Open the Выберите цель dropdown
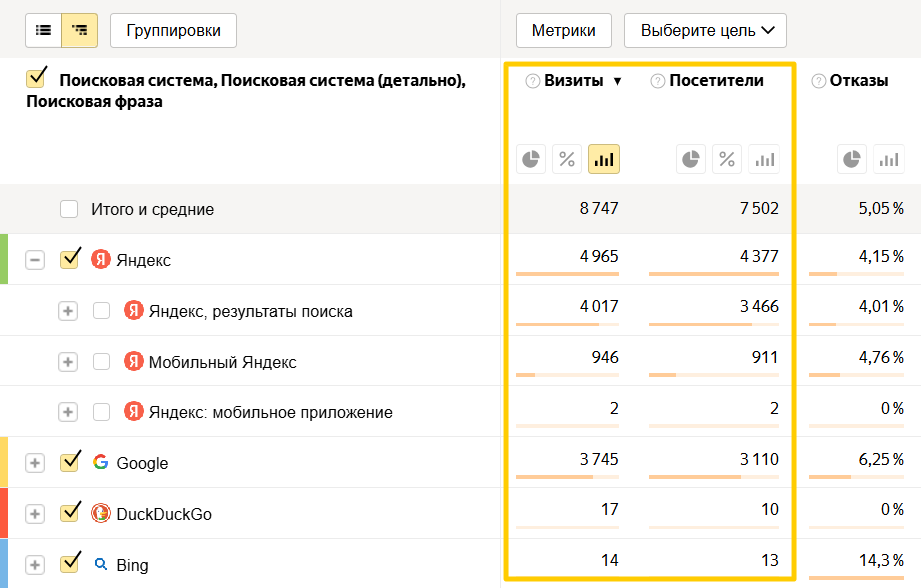 [x=705, y=30]
